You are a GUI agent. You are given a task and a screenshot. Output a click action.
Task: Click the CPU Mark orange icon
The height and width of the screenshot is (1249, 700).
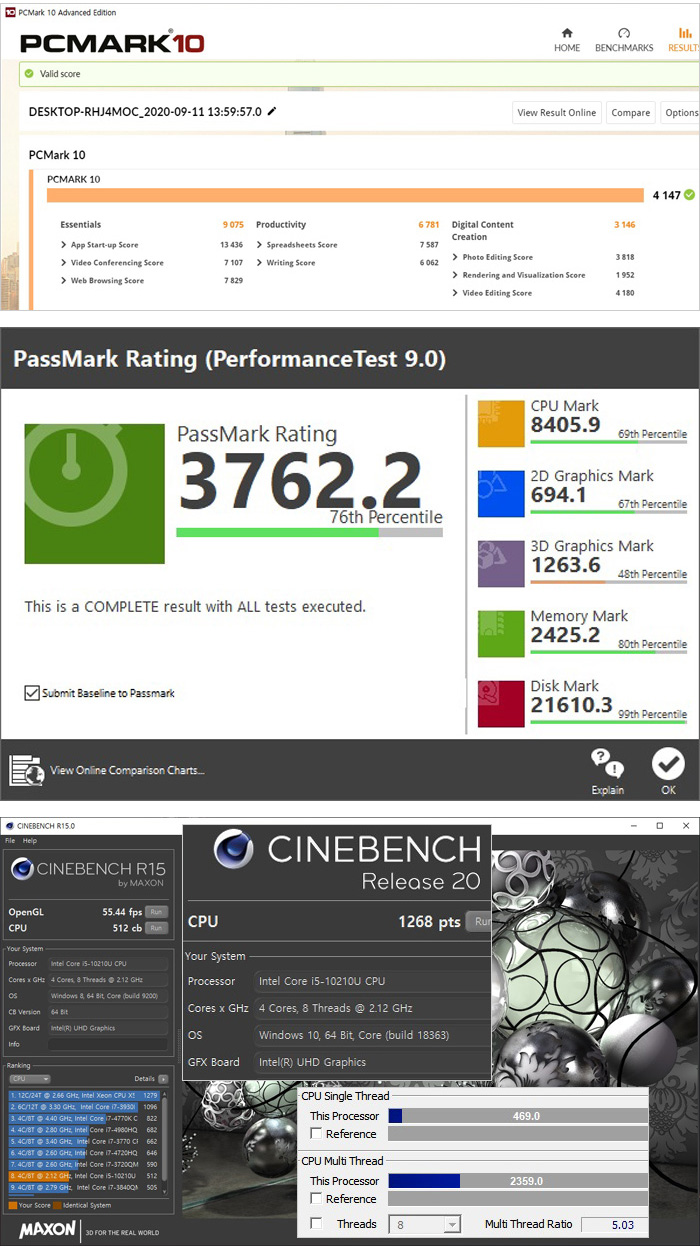pyautogui.click(x=501, y=424)
